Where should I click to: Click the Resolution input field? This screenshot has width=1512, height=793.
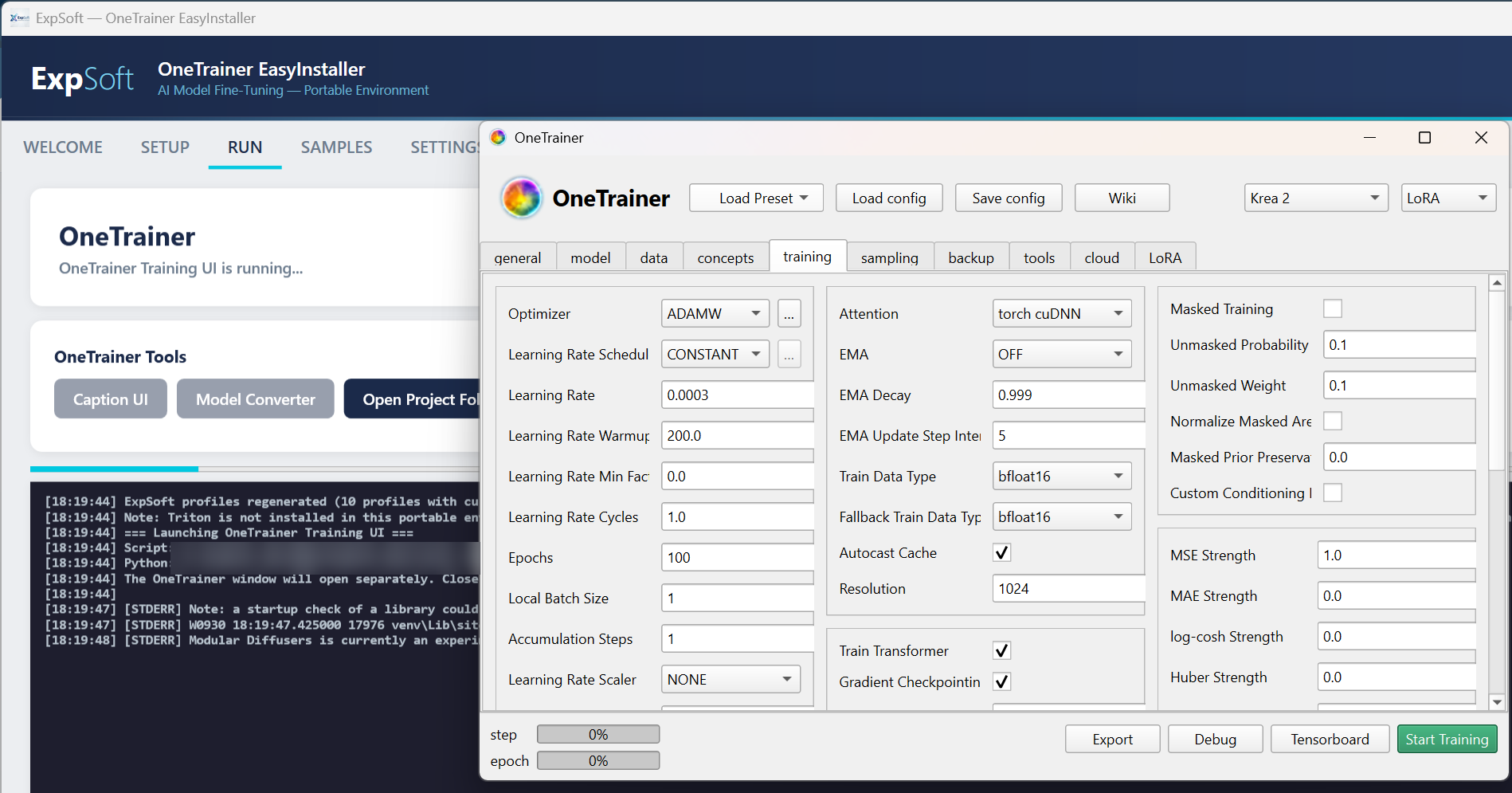click(1068, 589)
